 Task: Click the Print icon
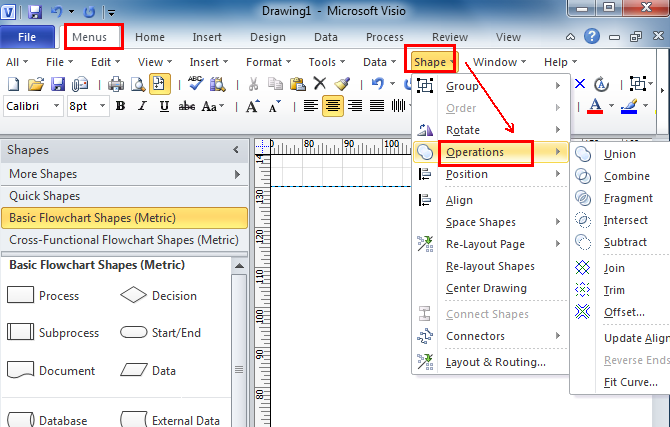[x=116, y=84]
